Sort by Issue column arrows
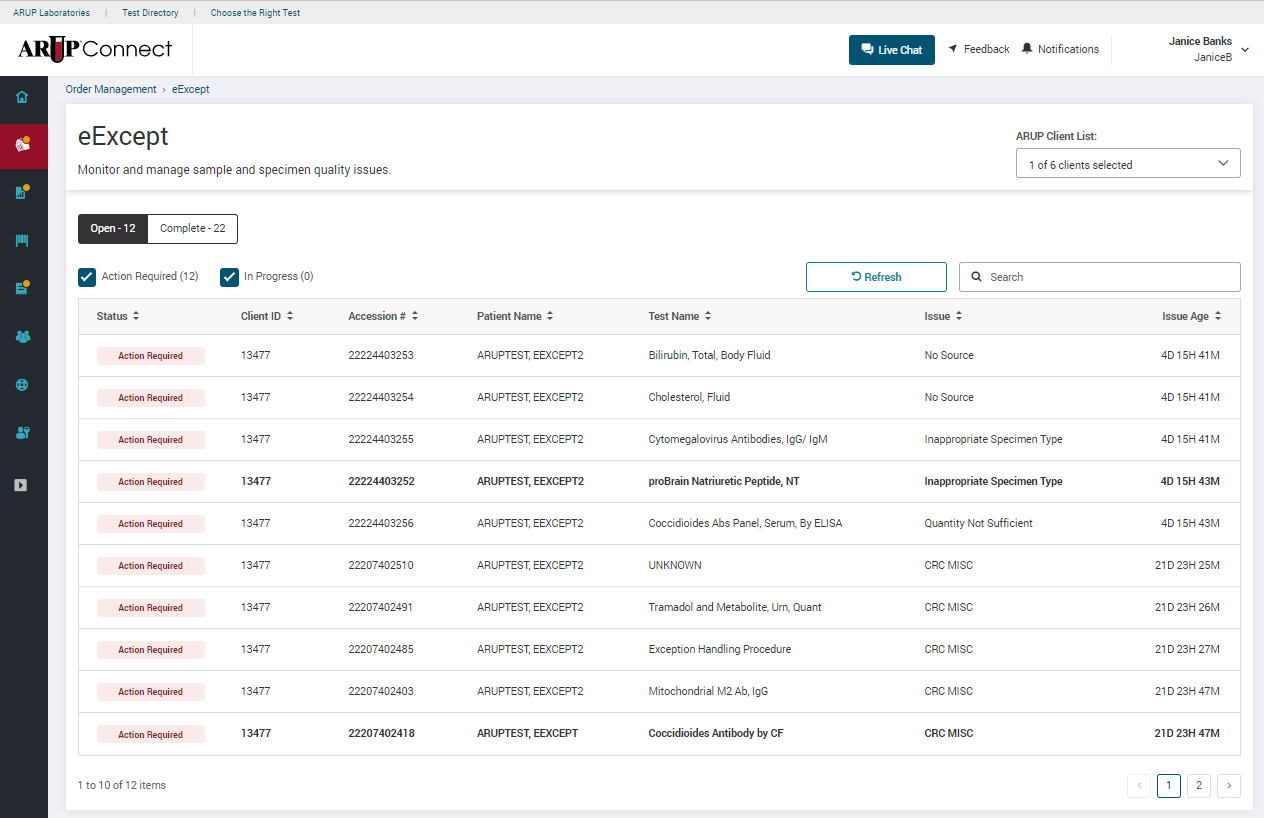Screen dimensions: 1264x818 coord(959,316)
